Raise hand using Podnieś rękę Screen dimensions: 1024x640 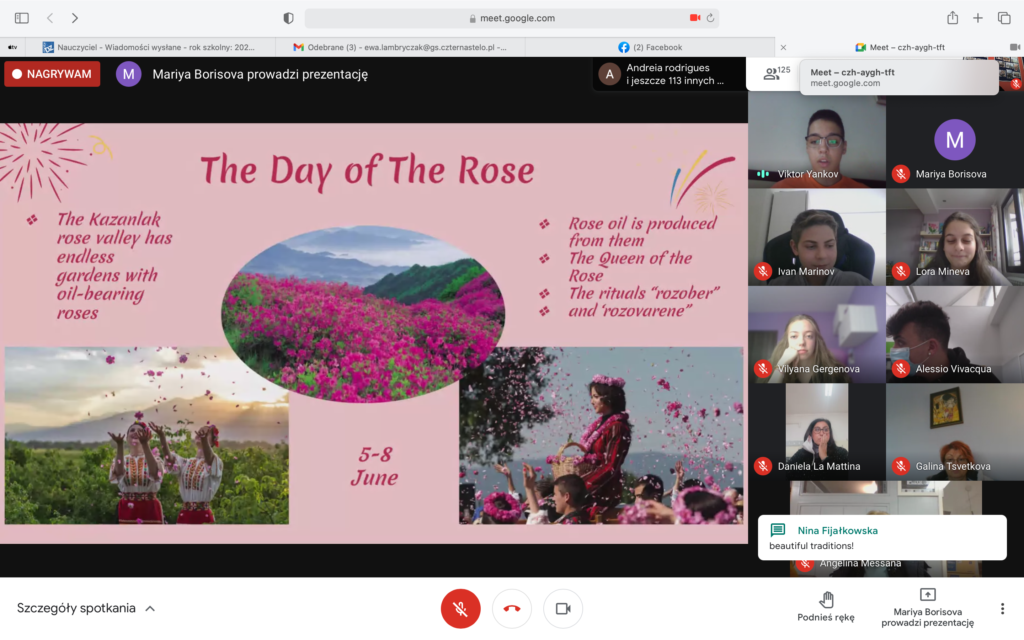click(826, 607)
